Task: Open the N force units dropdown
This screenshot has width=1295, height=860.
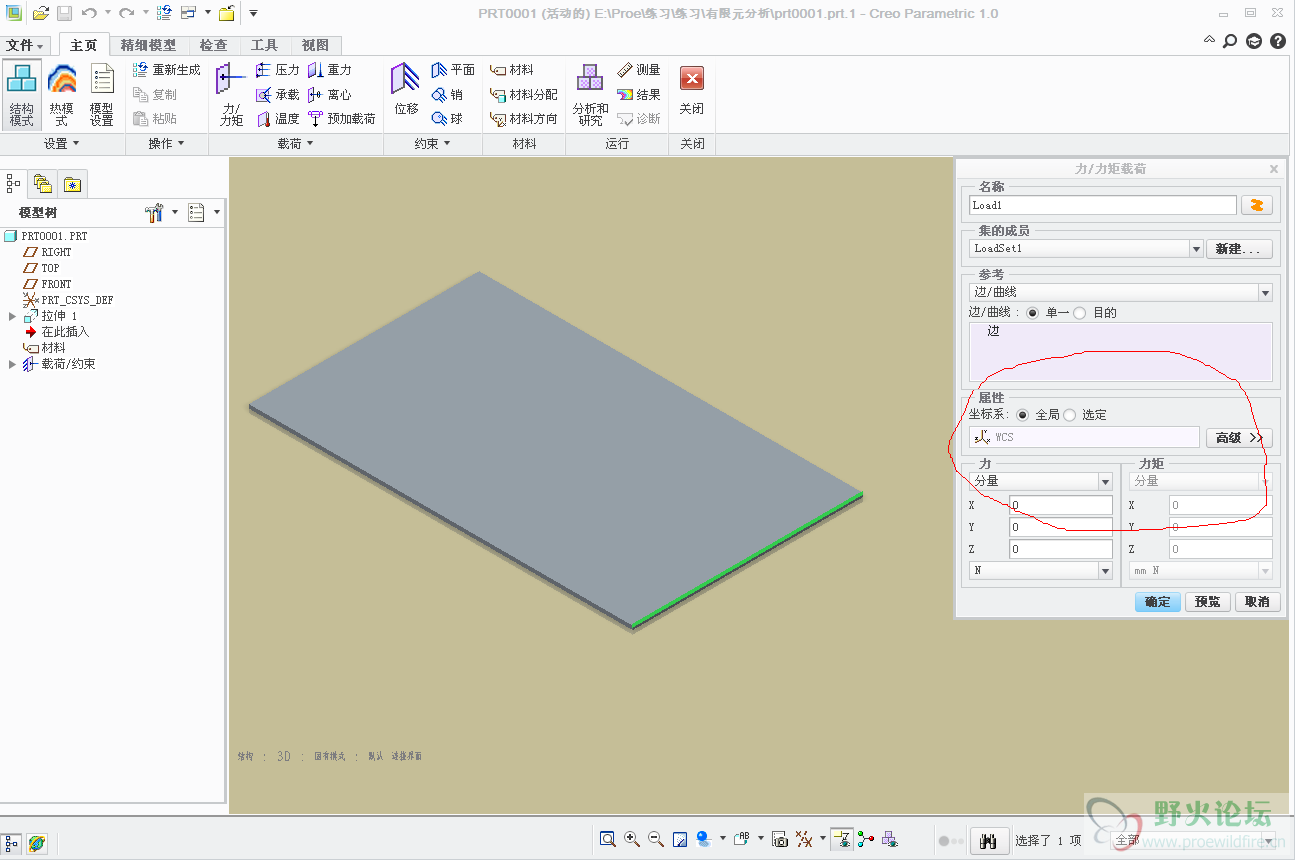Action: [1105, 571]
